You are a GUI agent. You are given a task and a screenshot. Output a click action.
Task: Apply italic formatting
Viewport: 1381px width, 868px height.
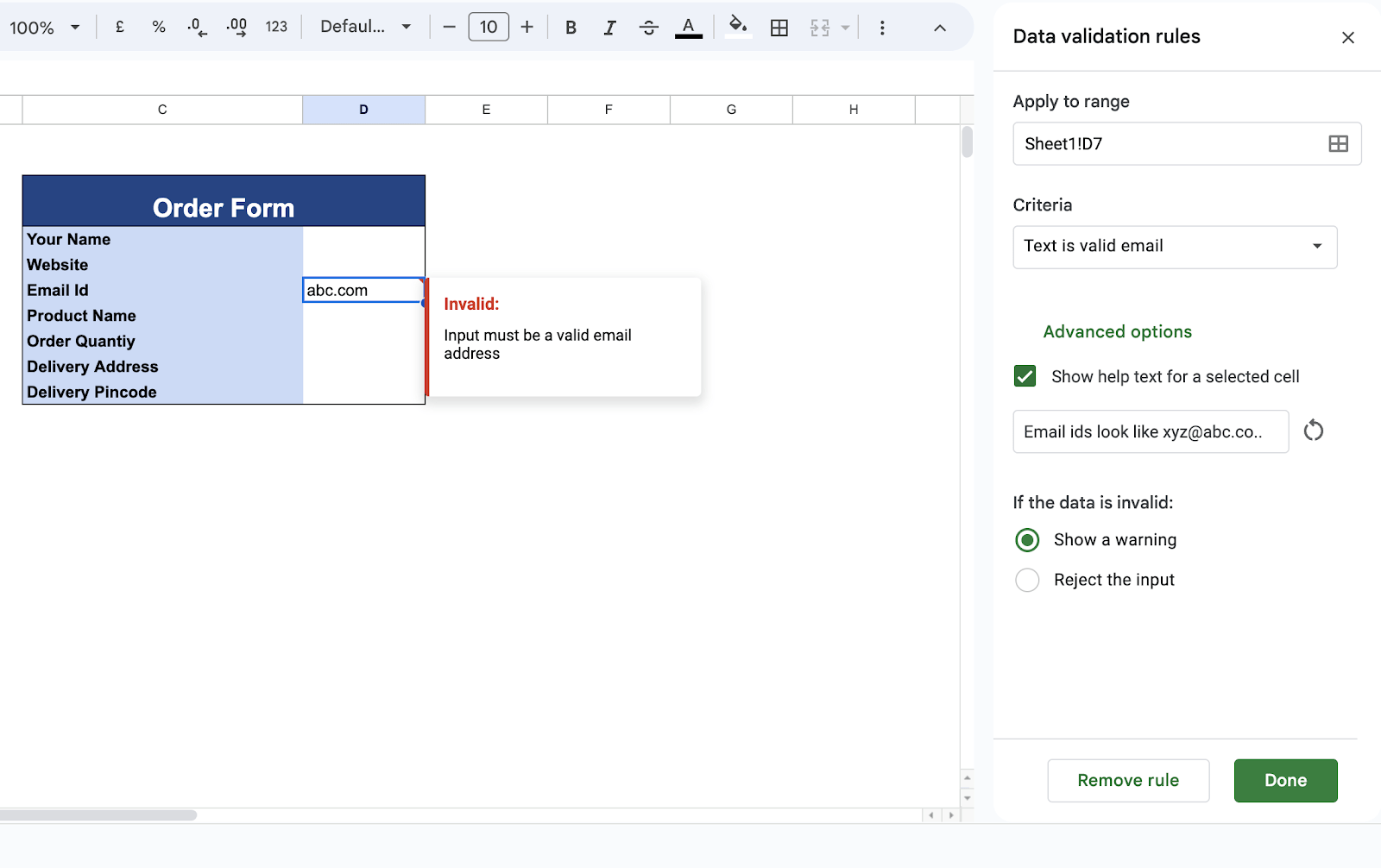pyautogui.click(x=609, y=28)
